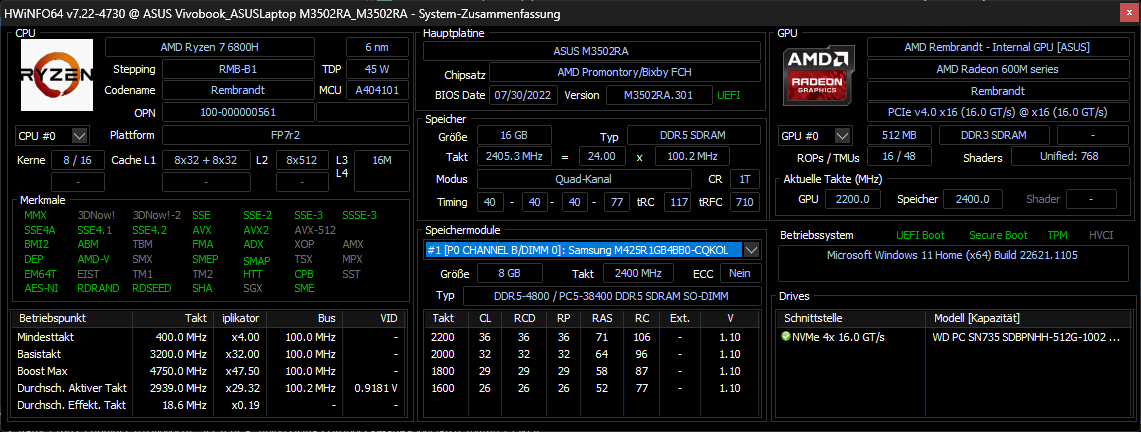Click the BIOS date 07/30/2022 field

point(524,95)
